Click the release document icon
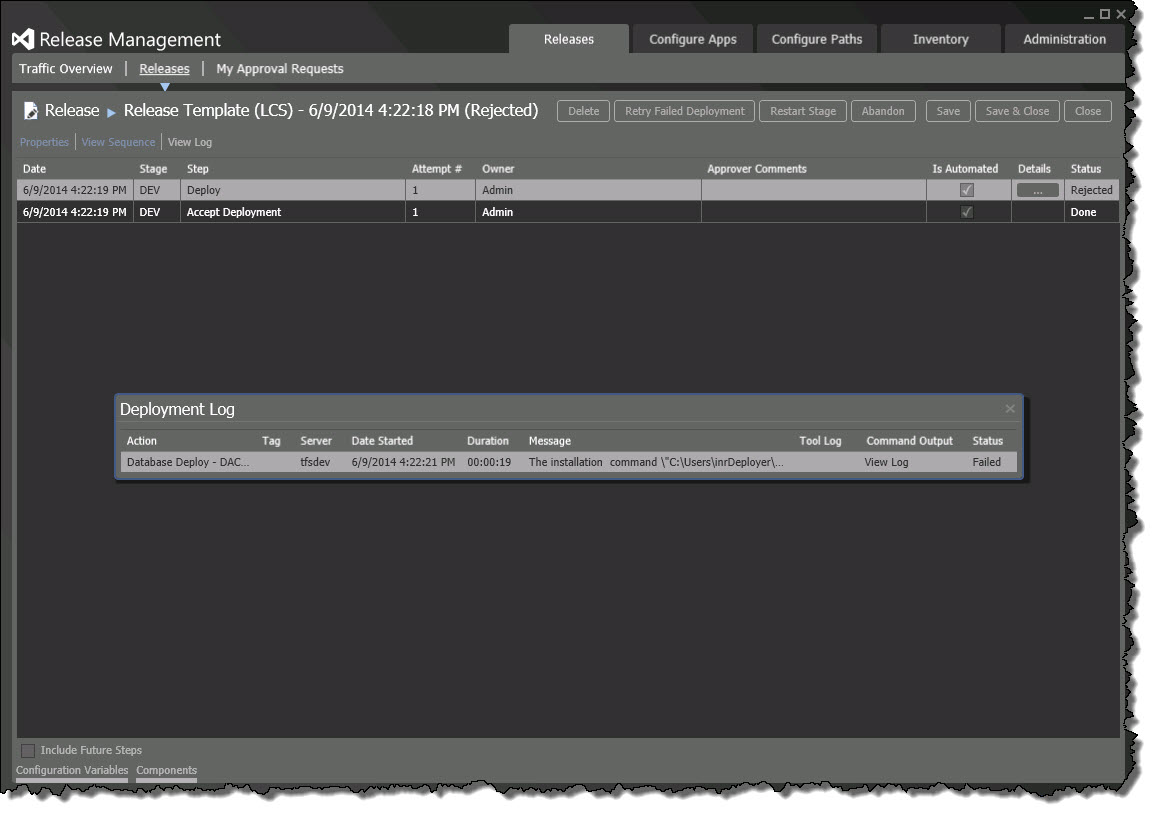Image resolution: width=1155 pixels, height=813 pixels. coord(31,111)
